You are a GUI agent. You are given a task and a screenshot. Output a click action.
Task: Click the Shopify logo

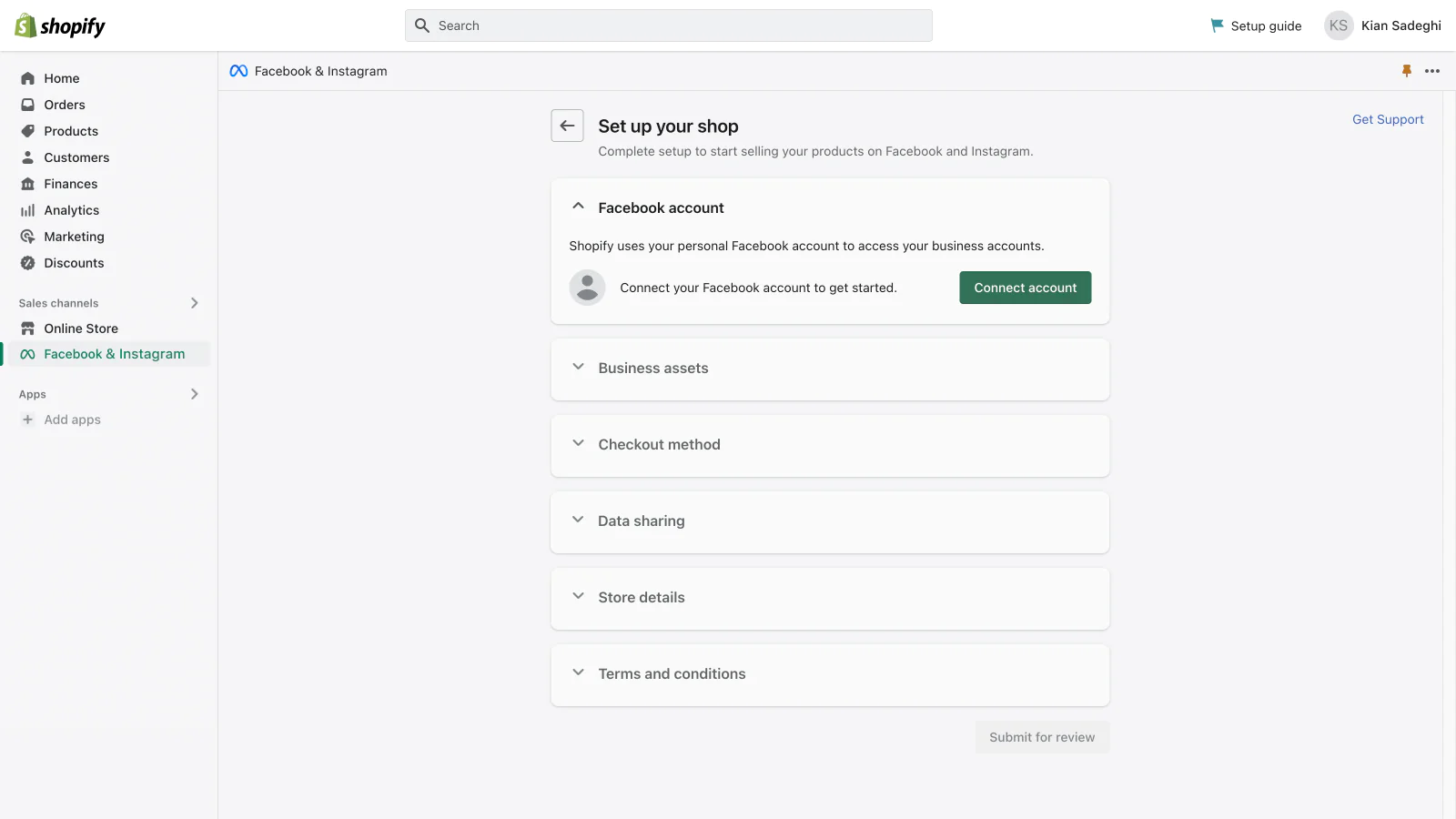pos(60,26)
